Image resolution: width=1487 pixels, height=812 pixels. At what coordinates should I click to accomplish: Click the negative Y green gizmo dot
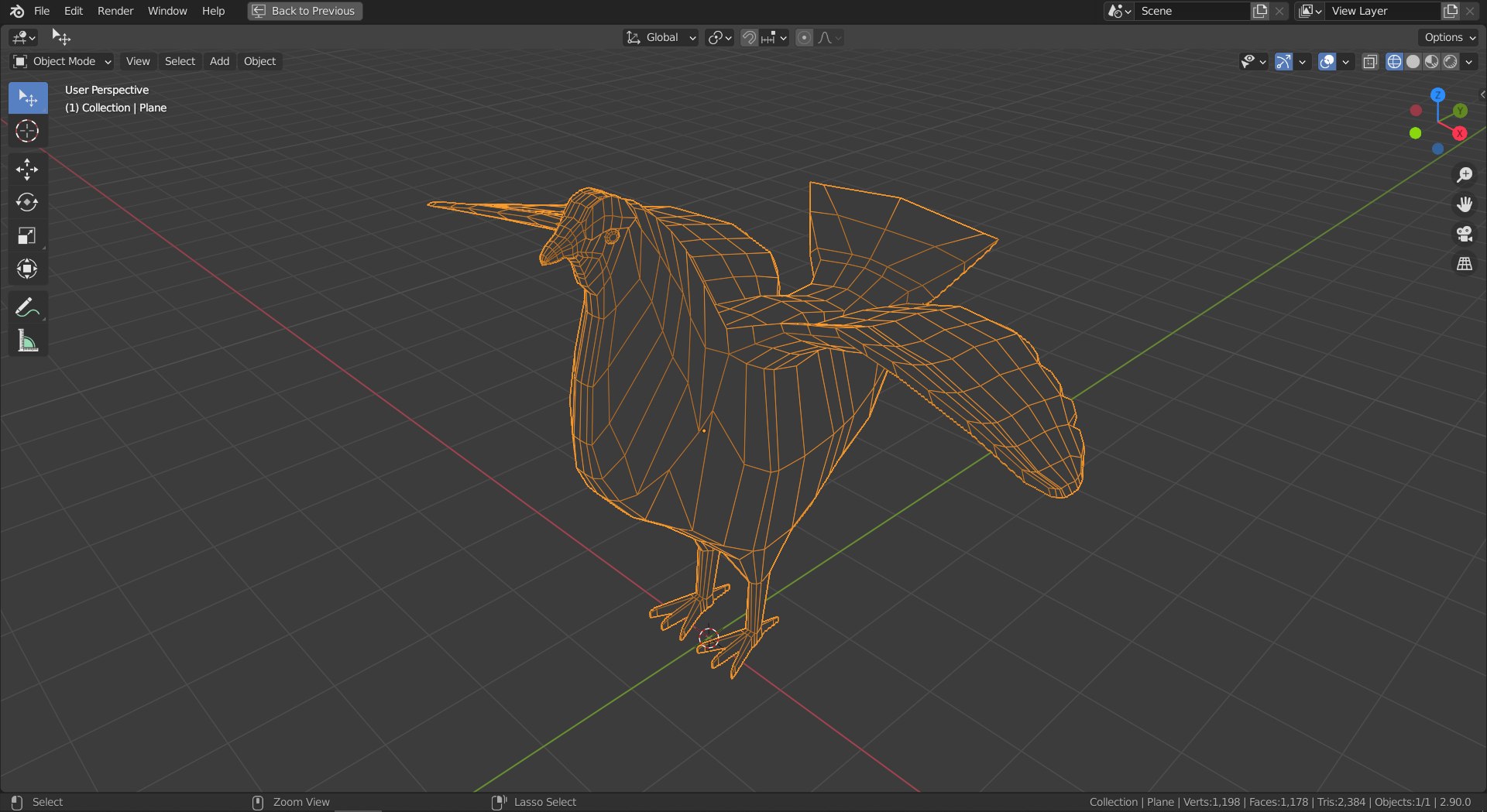point(1415,133)
